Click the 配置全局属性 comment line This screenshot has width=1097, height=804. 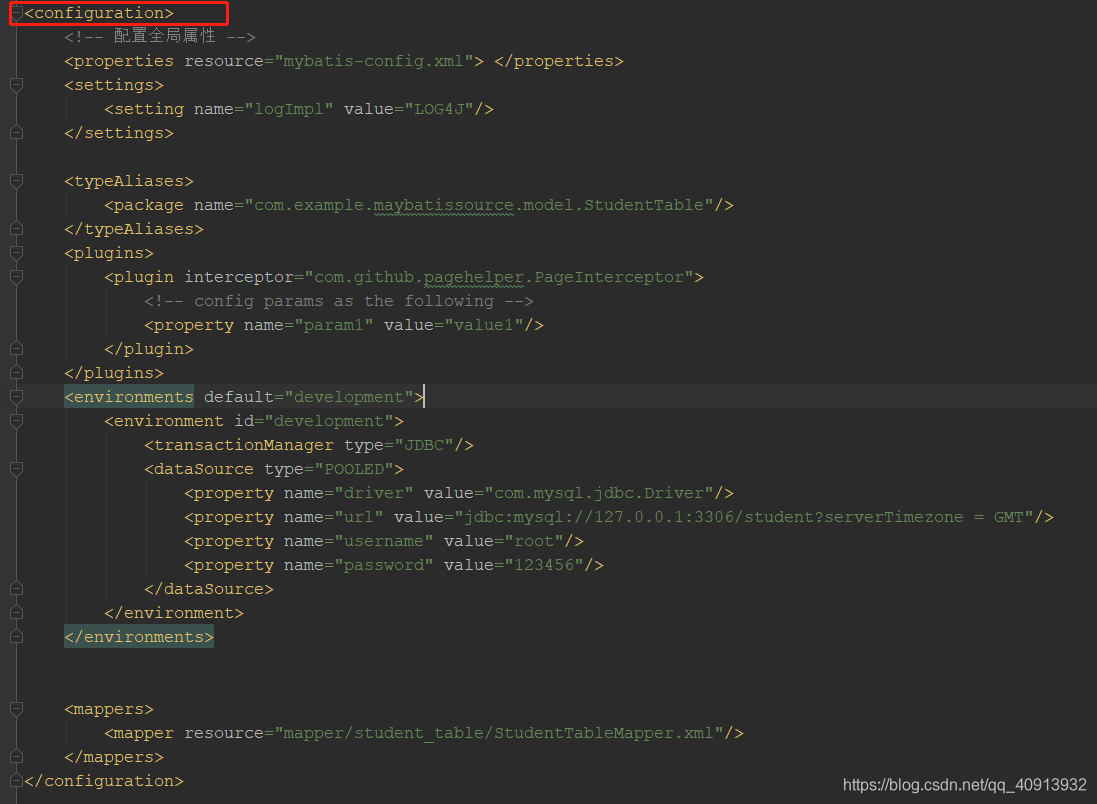(x=160, y=36)
